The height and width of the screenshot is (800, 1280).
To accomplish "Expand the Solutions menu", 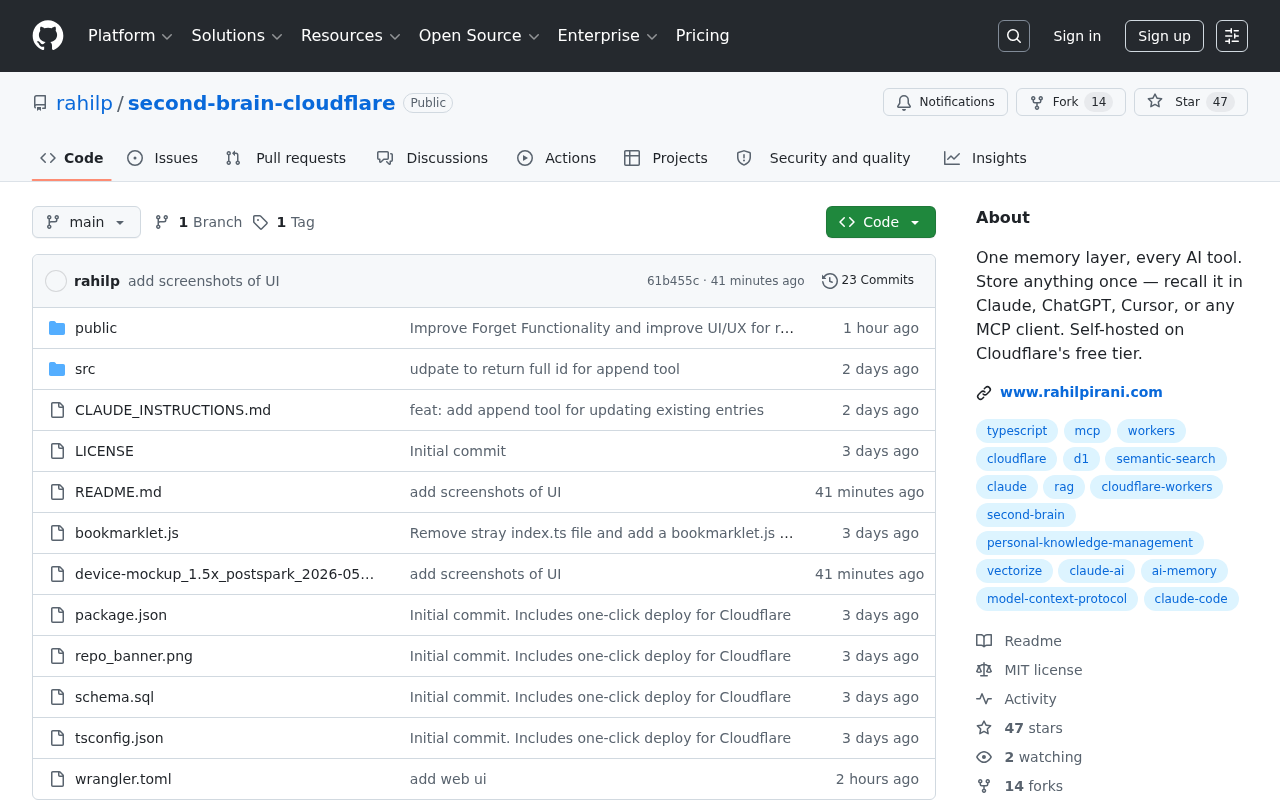I will click(237, 36).
